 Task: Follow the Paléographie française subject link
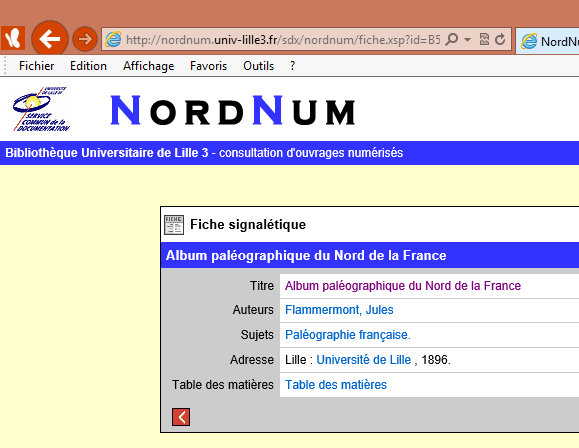click(347, 335)
